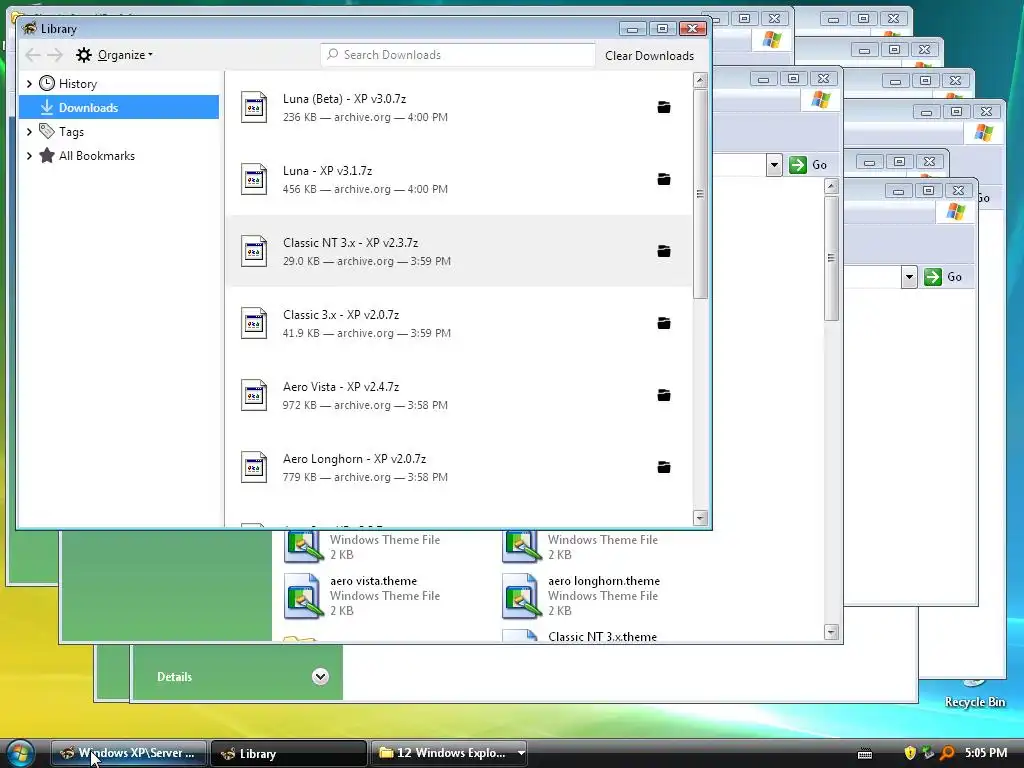Select Aero Vista - XP v2.4.7z download entry
The image size is (1024, 768).
459,395
